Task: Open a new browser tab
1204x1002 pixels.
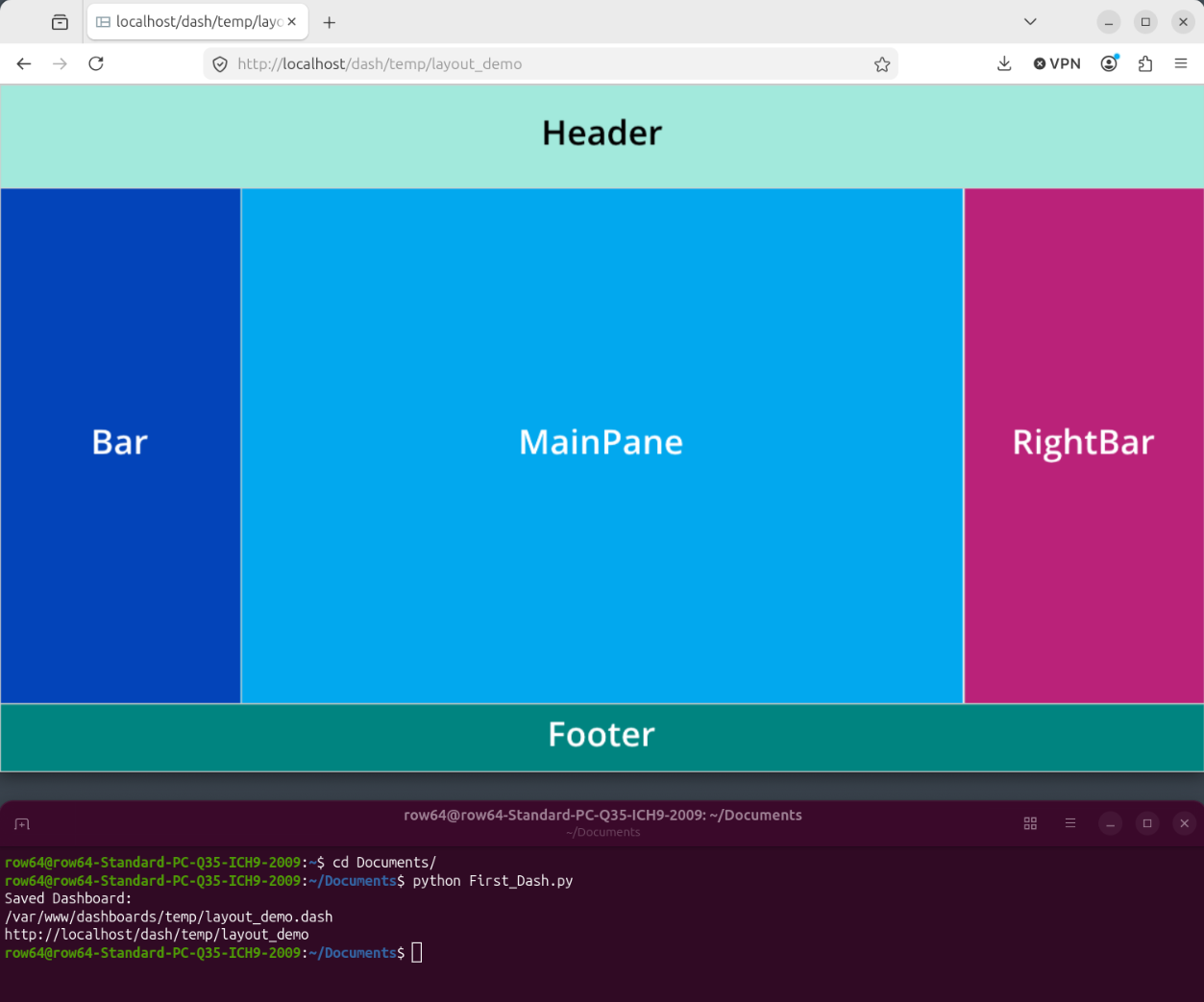Action: pyautogui.click(x=330, y=22)
